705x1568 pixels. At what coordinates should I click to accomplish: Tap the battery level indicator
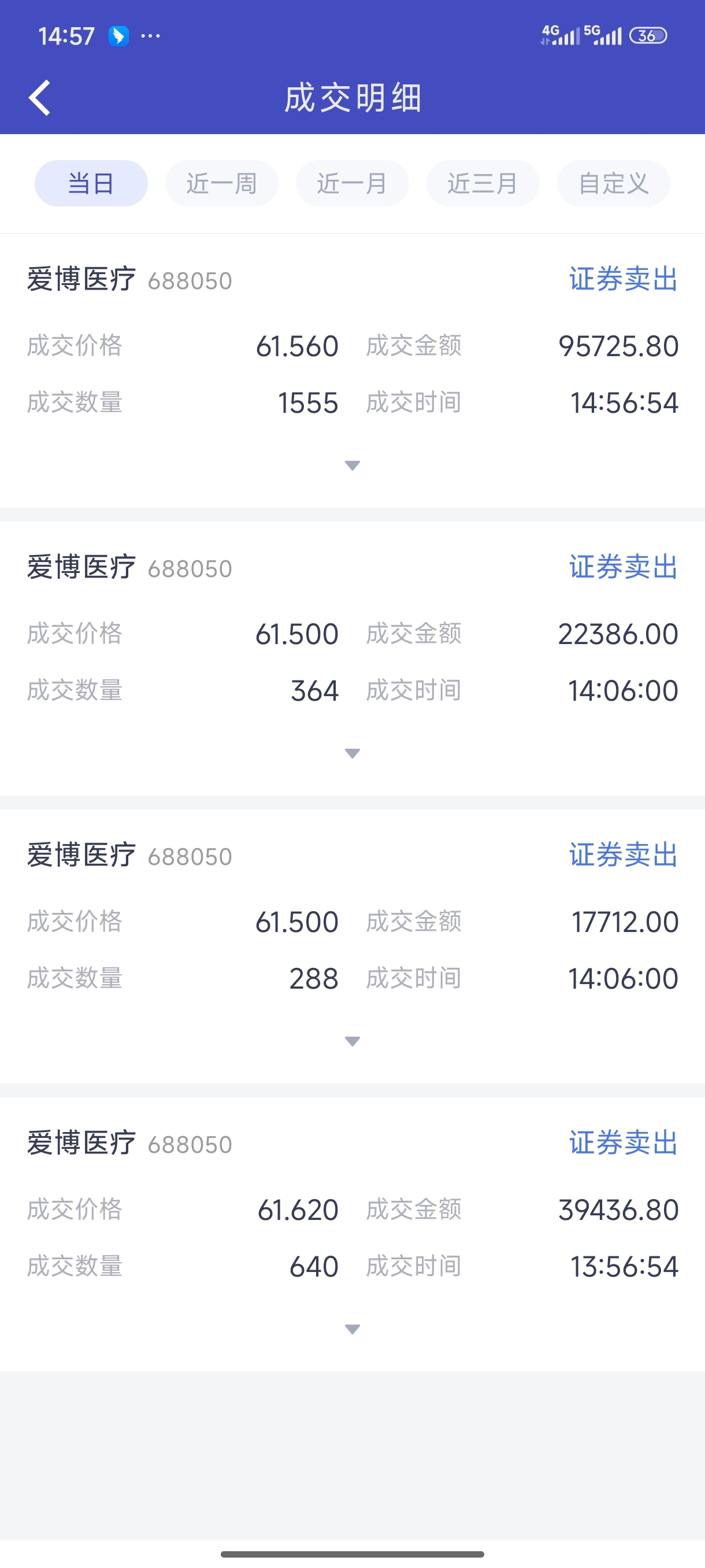coord(648,36)
